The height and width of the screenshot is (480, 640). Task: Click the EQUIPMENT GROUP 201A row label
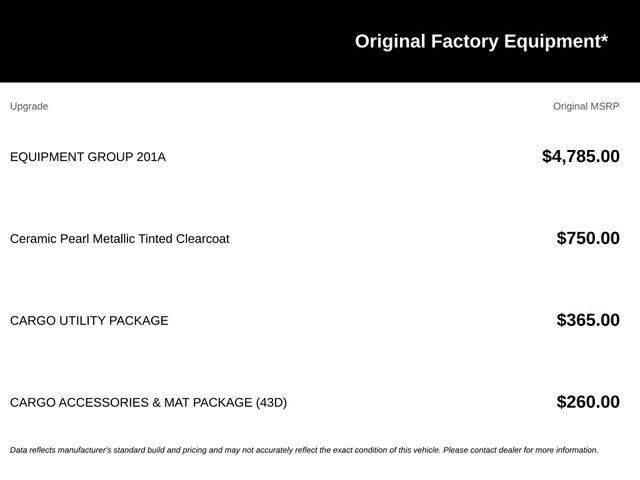(88, 157)
